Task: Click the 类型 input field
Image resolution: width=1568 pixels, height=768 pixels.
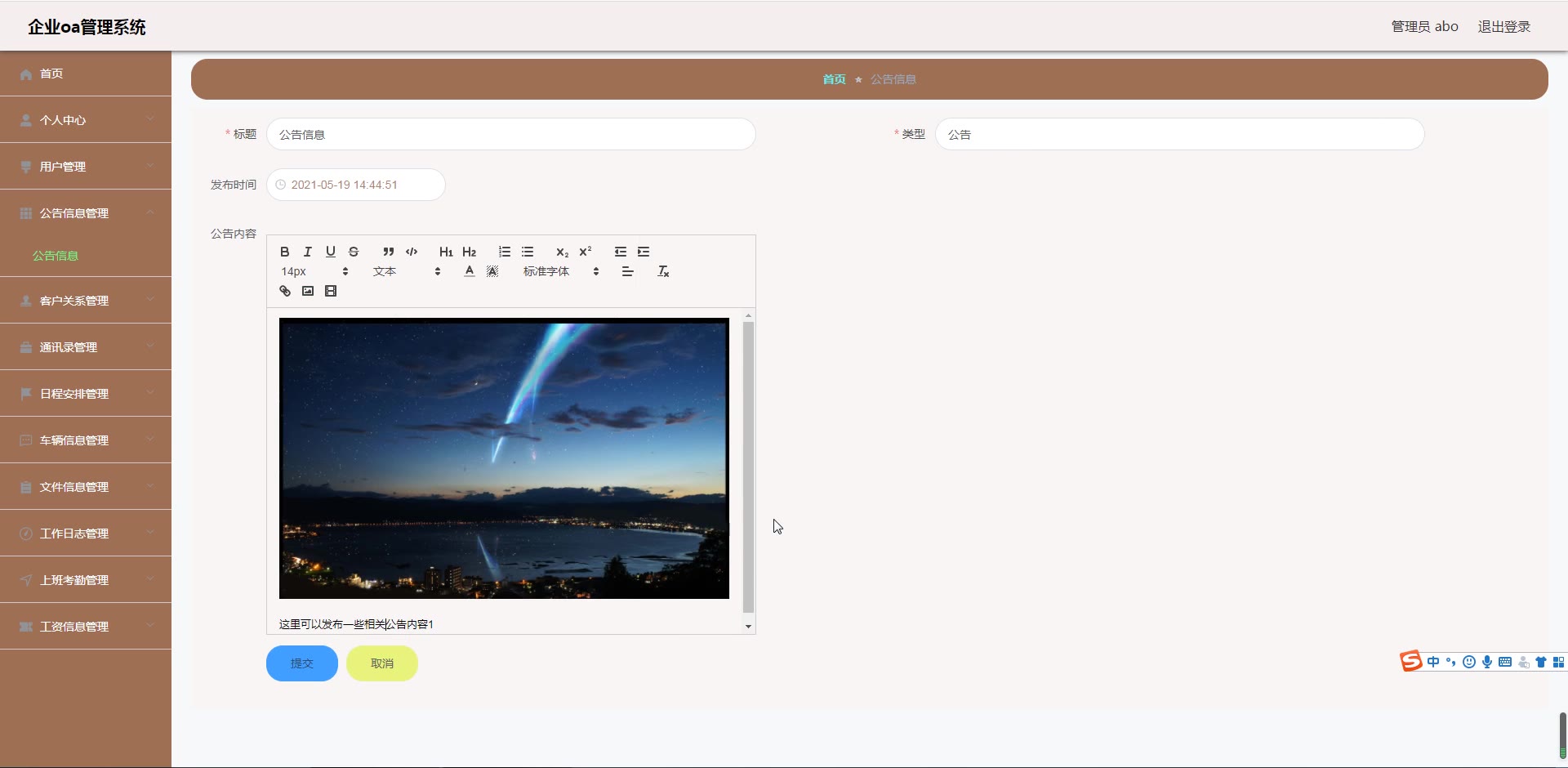Action: (1180, 134)
